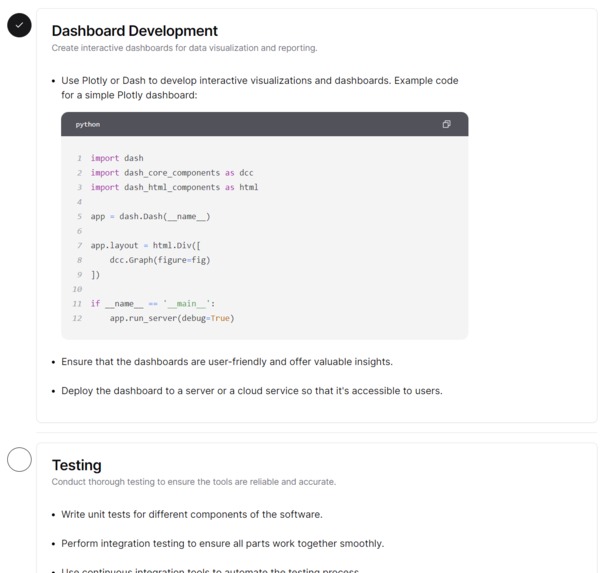
Task: Click code line 'import dash_html_components as html'
Action: (x=174, y=187)
